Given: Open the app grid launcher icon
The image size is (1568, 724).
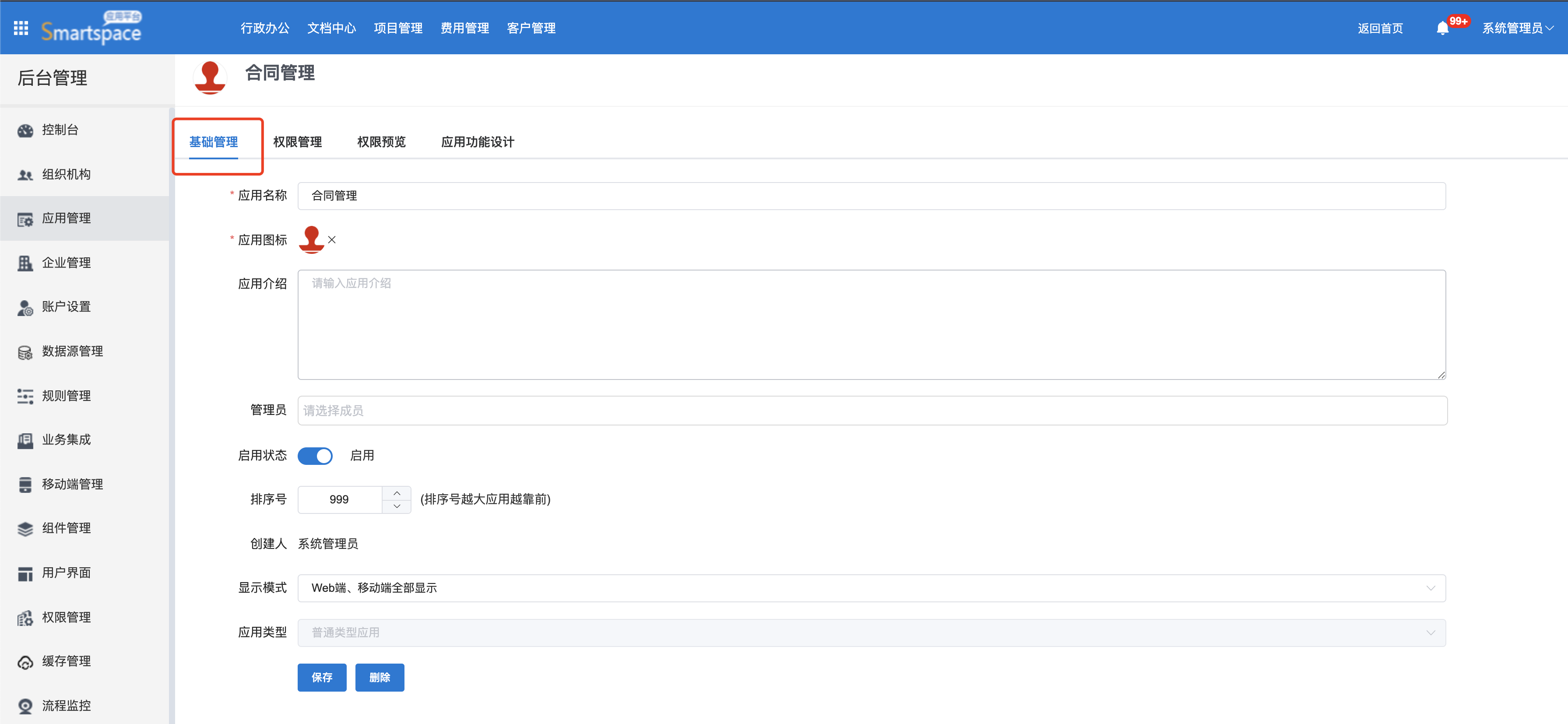Looking at the screenshot, I should click(21, 28).
